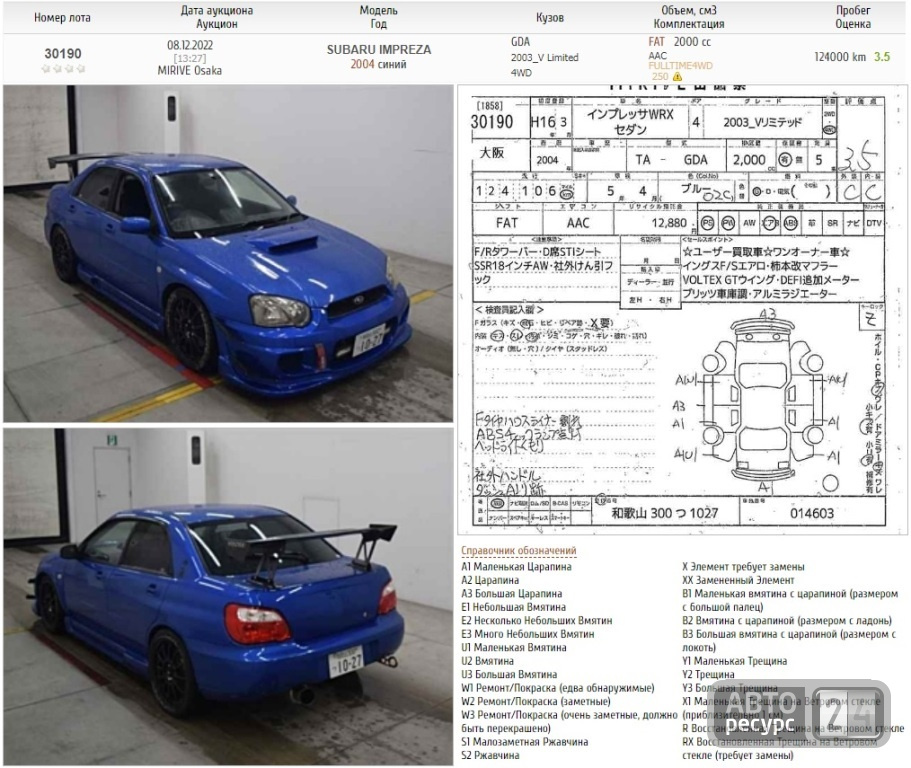Click the SUBARU IMPREZA model title
Screen dimensions: 911x768
tap(379, 49)
